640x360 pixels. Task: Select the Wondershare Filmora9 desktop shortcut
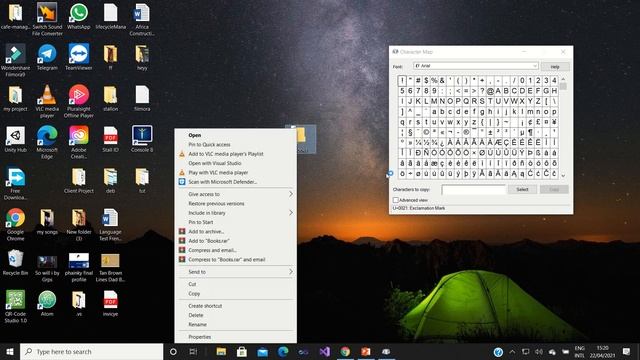tap(16, 60)
